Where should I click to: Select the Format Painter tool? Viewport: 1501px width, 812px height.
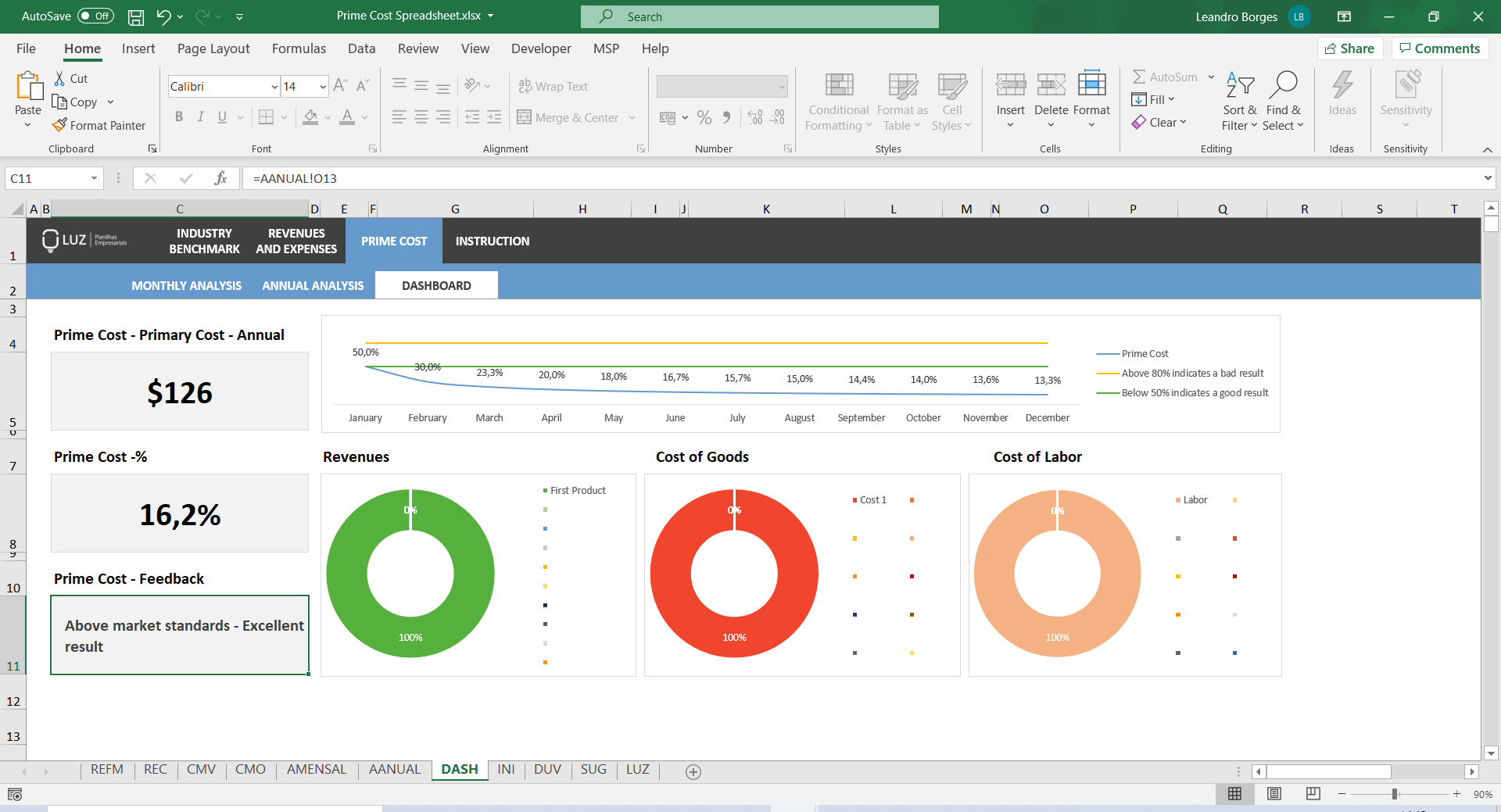(99, 125)
